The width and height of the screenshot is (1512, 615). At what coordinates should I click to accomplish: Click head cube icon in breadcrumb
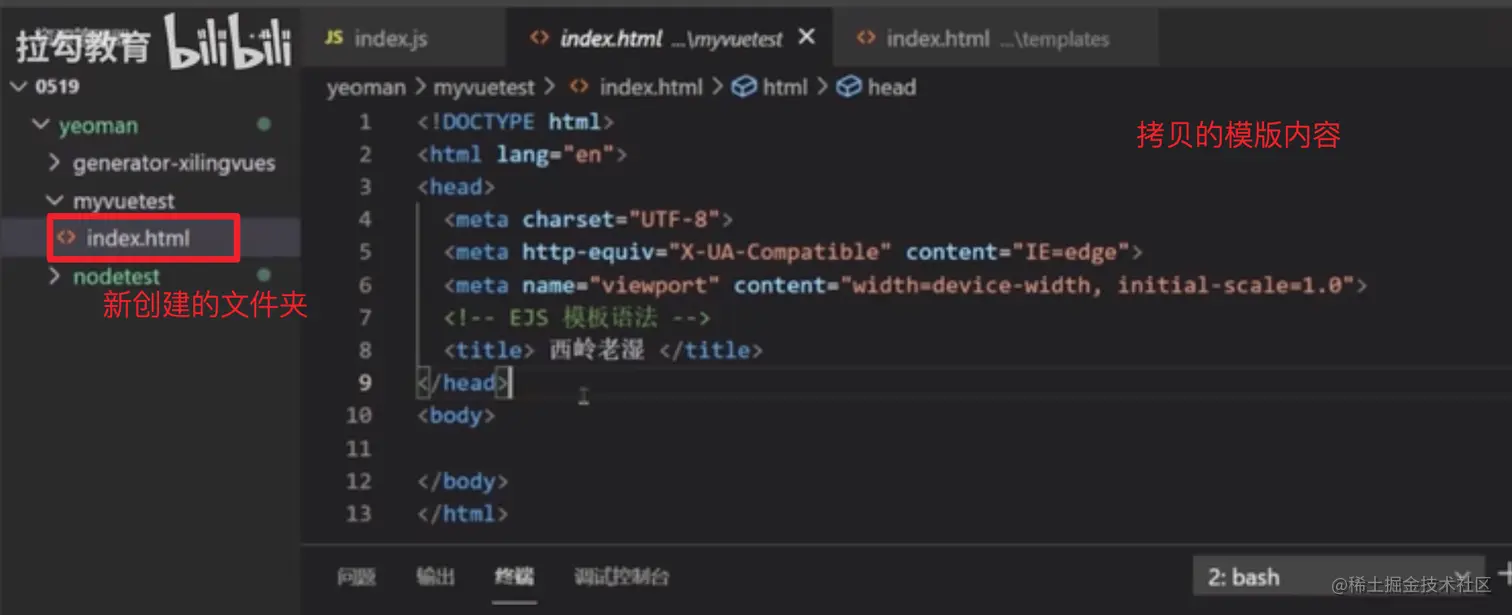(849, 87)
